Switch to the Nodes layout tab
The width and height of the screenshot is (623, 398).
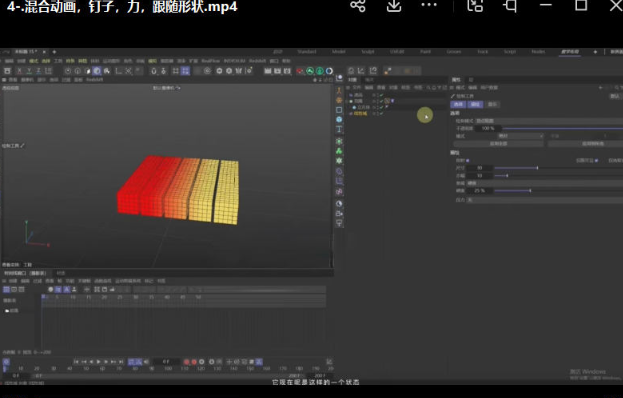pos(538,52)
